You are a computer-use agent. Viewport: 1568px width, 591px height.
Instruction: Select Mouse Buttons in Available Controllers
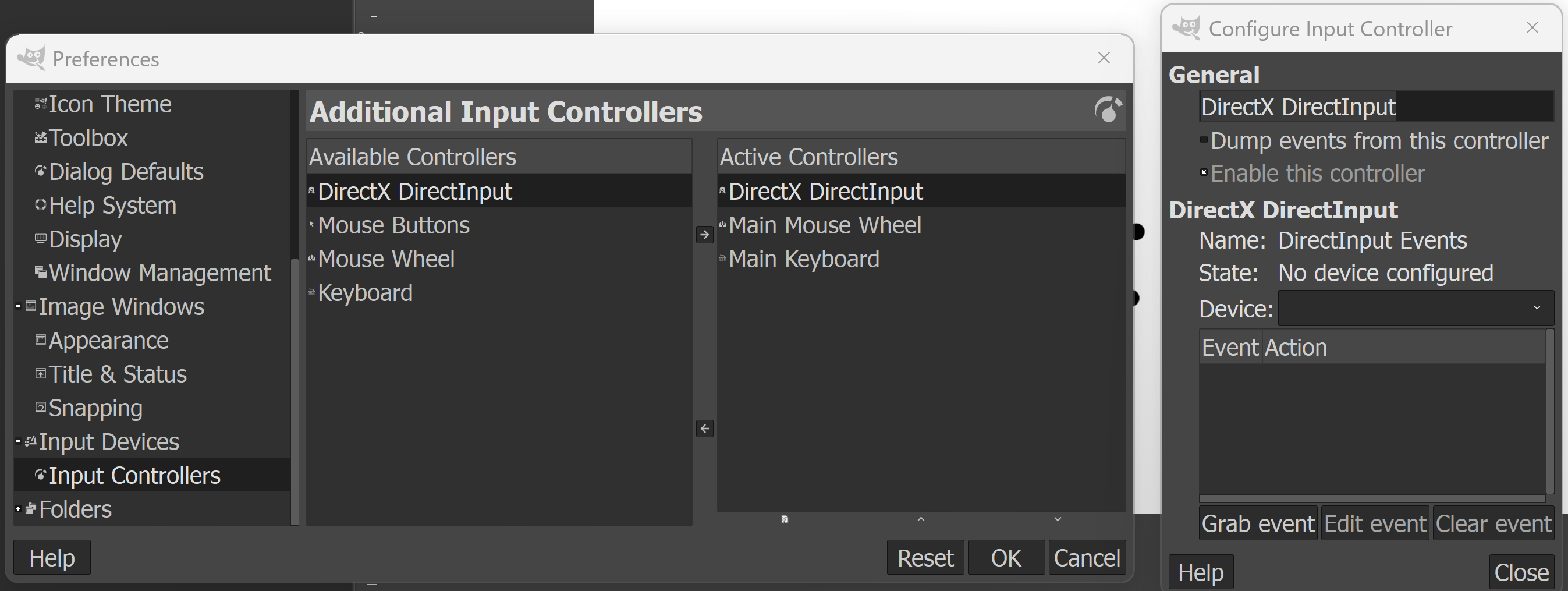pos(393,226)
